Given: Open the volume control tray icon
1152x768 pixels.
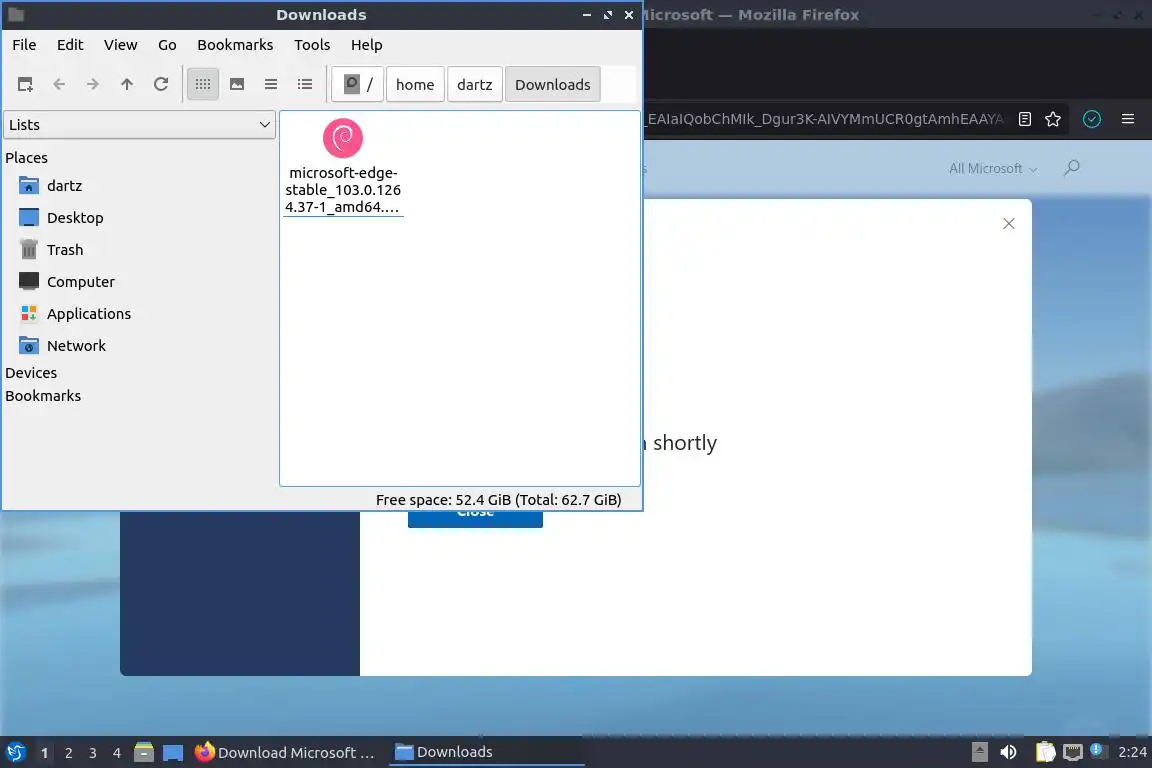Looking at the screenshot, I should tap(1009, 752).
